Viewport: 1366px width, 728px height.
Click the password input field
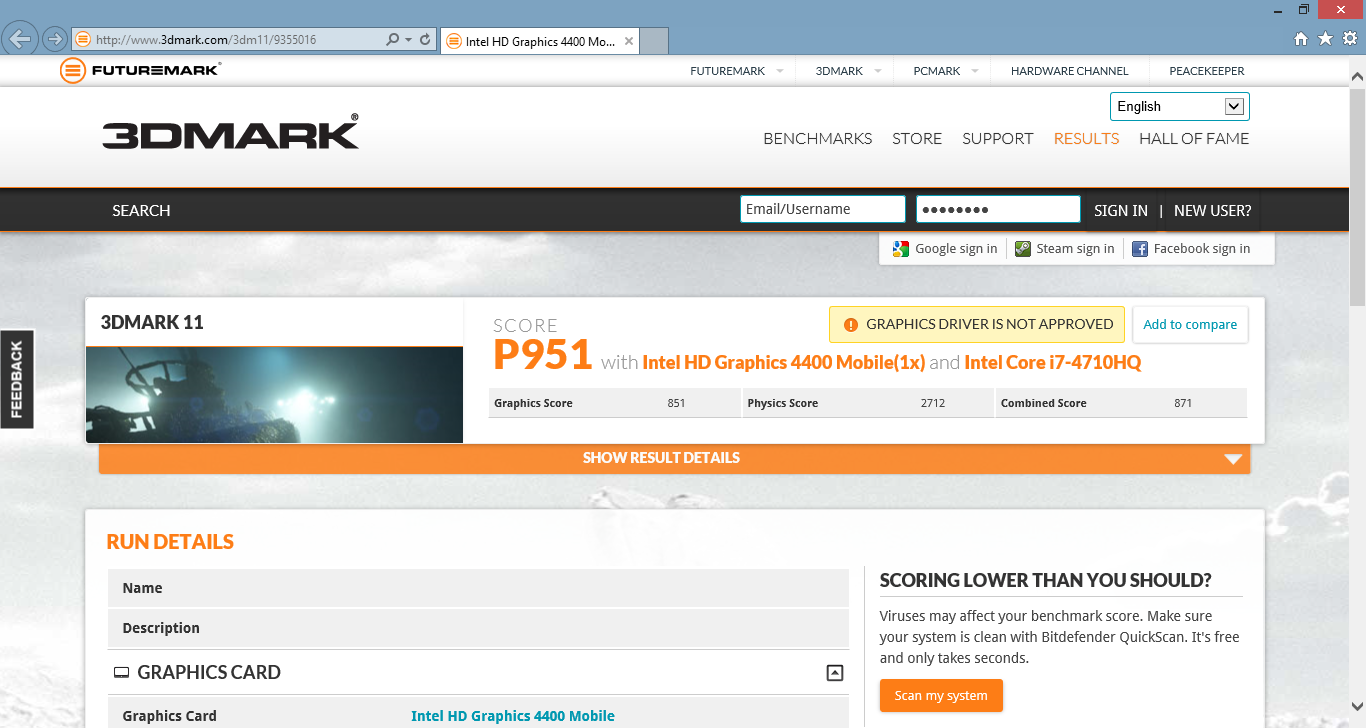[999, 209]
